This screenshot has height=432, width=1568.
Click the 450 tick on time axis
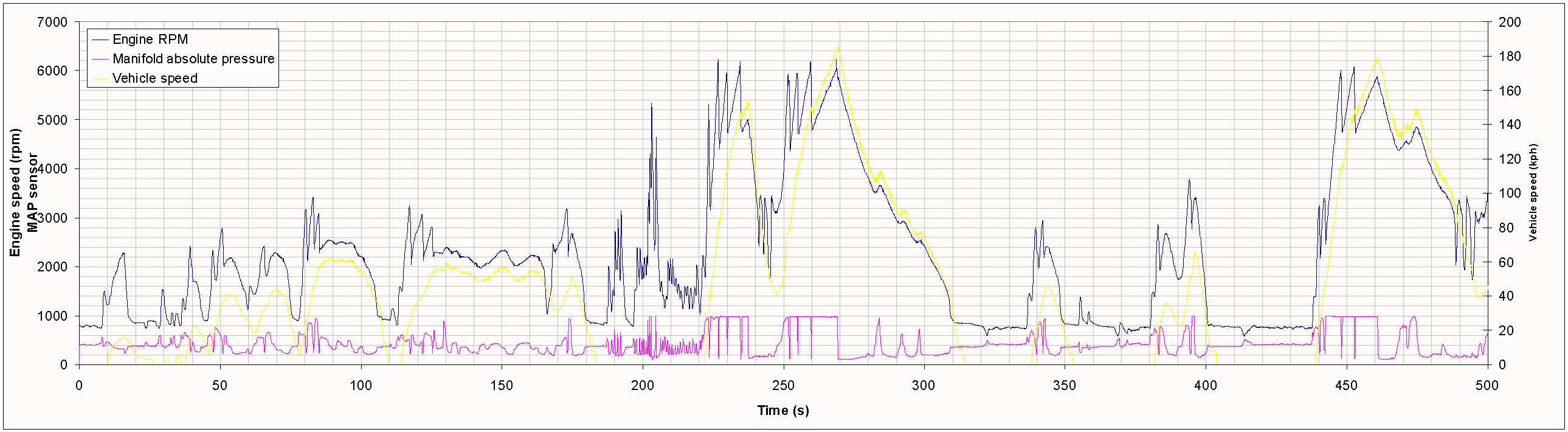click(1346, 385)
